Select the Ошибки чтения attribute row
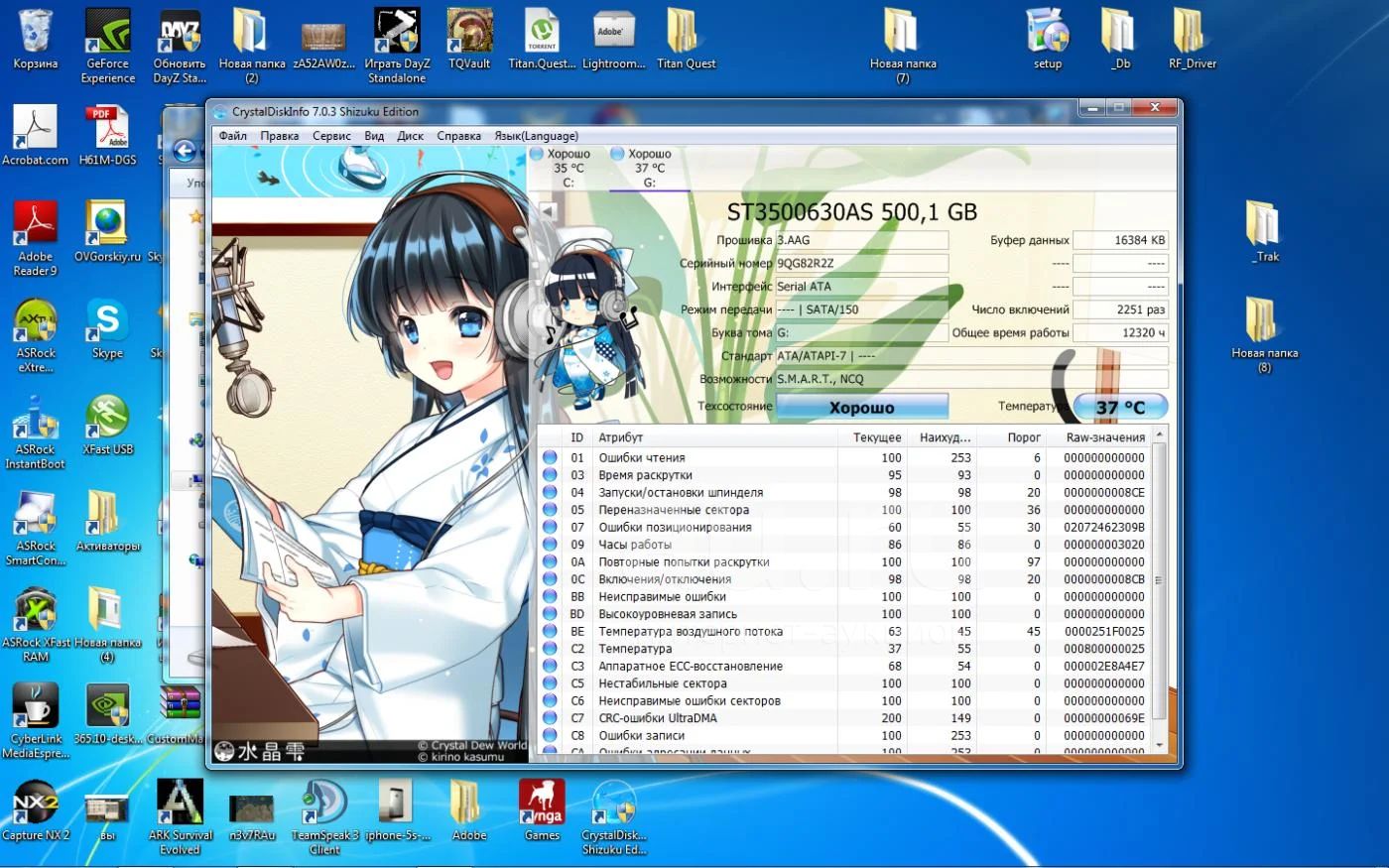Image resolution: width=1389 pixels, height=868 pixels. click(642, 458)
